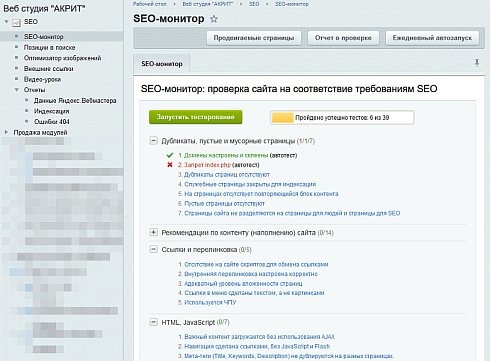The image size is (490, 361).
Task: Open SEO-монитор in sidebar
Action: tap(43, 37)
